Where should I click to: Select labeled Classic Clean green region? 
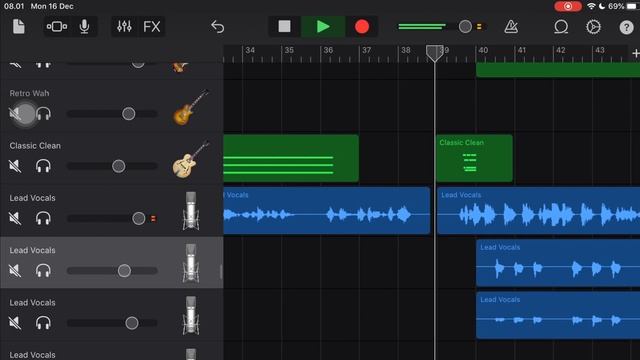click(x=474, y=158)
